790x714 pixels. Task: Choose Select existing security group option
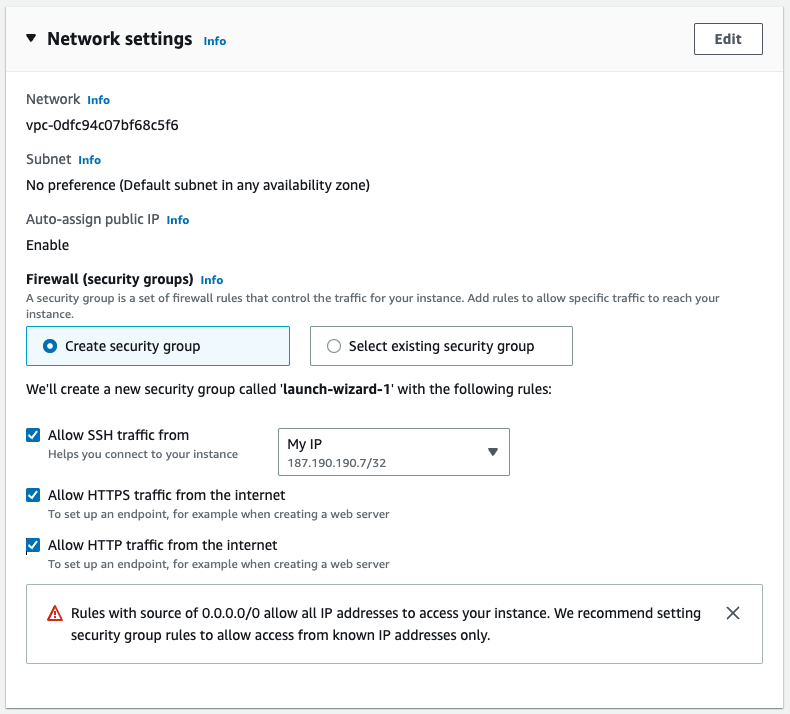click(x=334, y=346)
